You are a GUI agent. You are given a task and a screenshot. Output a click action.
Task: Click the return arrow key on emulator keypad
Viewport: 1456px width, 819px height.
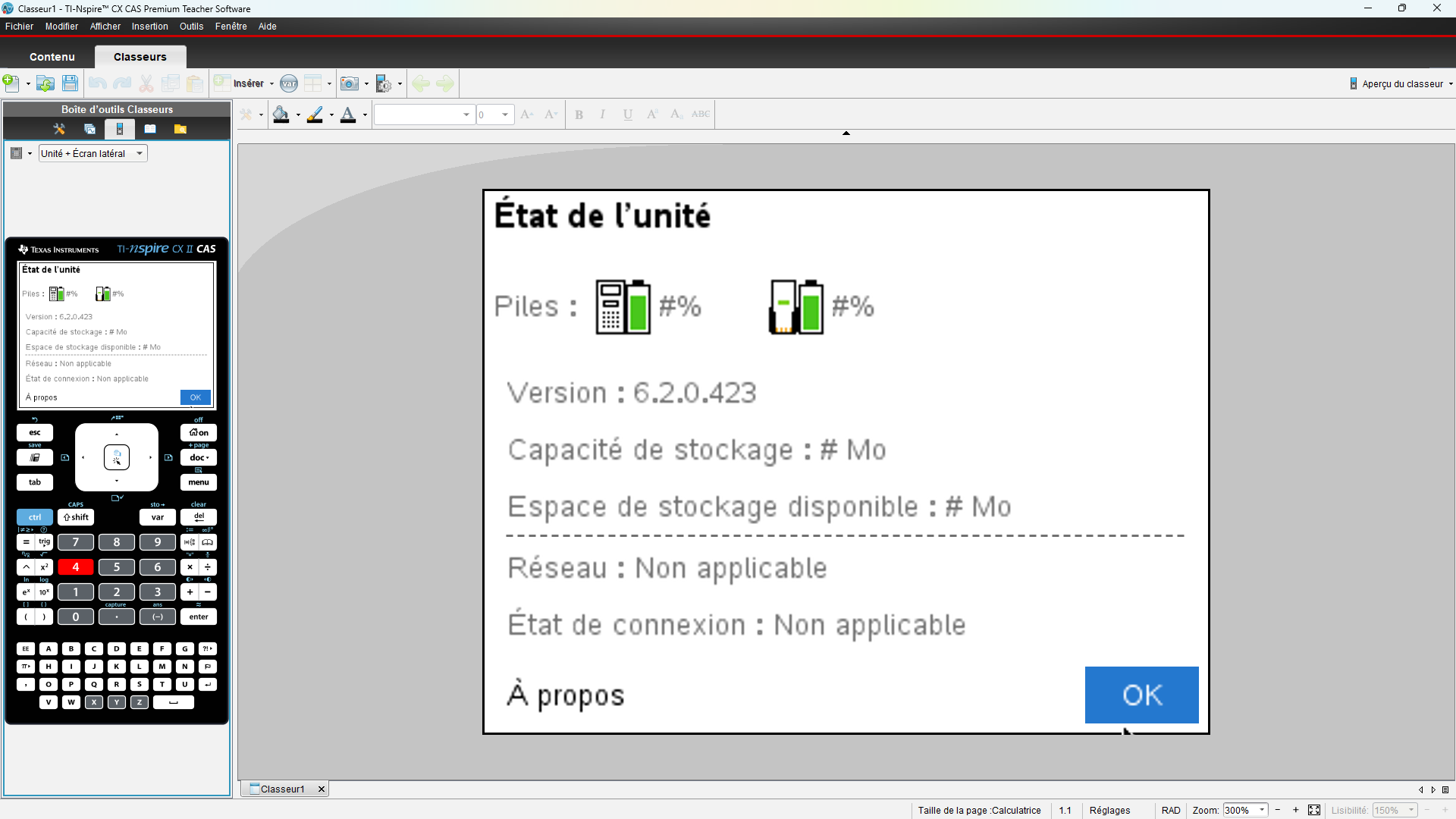(x=208, y=684)
